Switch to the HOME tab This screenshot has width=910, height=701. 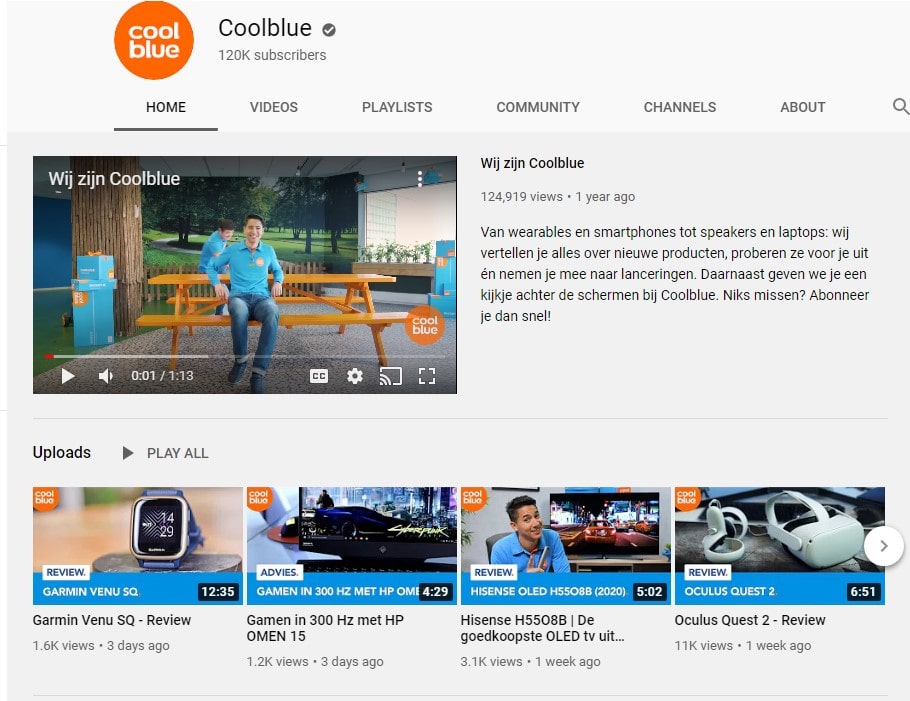pos(166,107)
